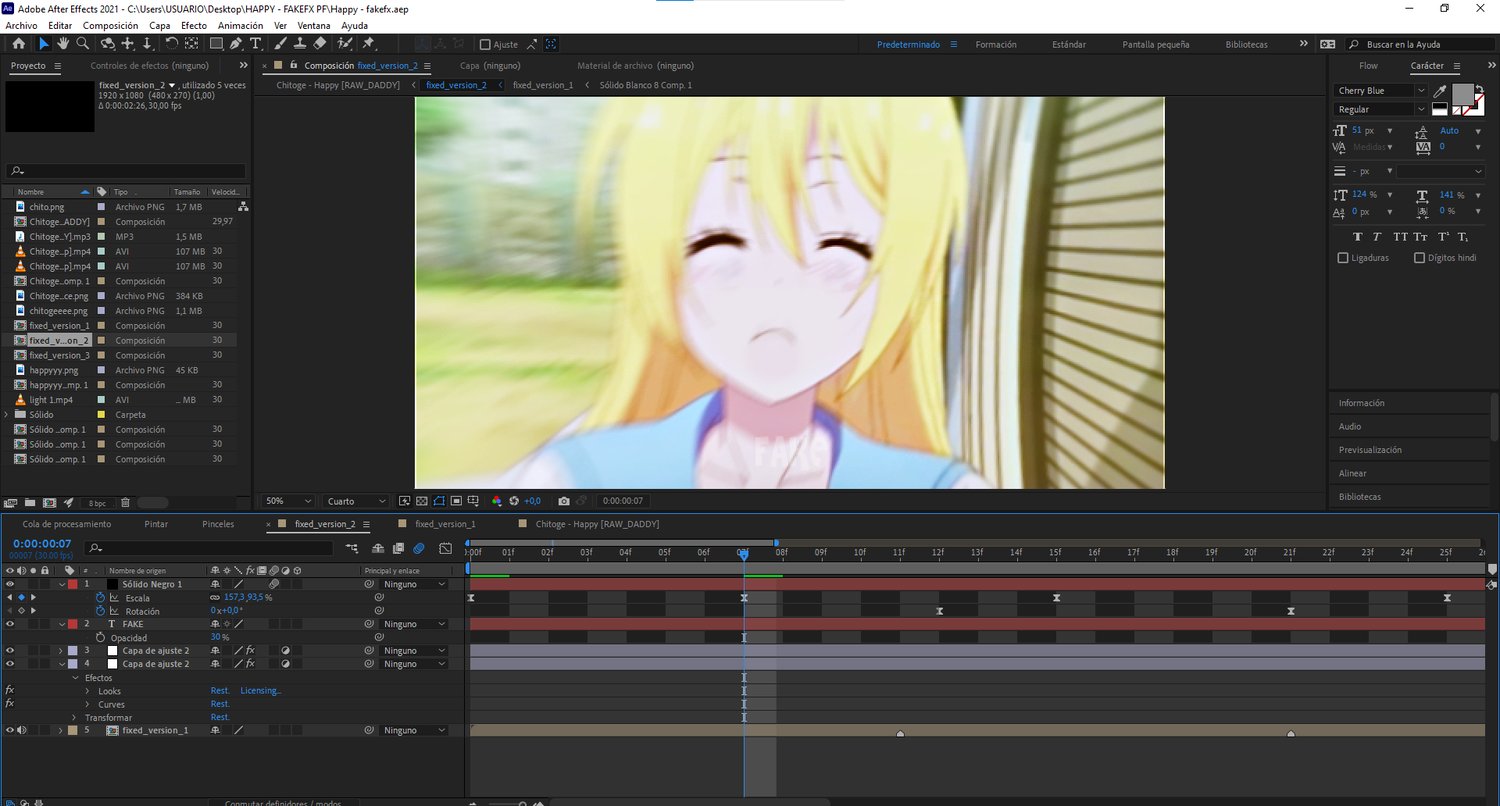Select the Horizontal Type tool

256,44
